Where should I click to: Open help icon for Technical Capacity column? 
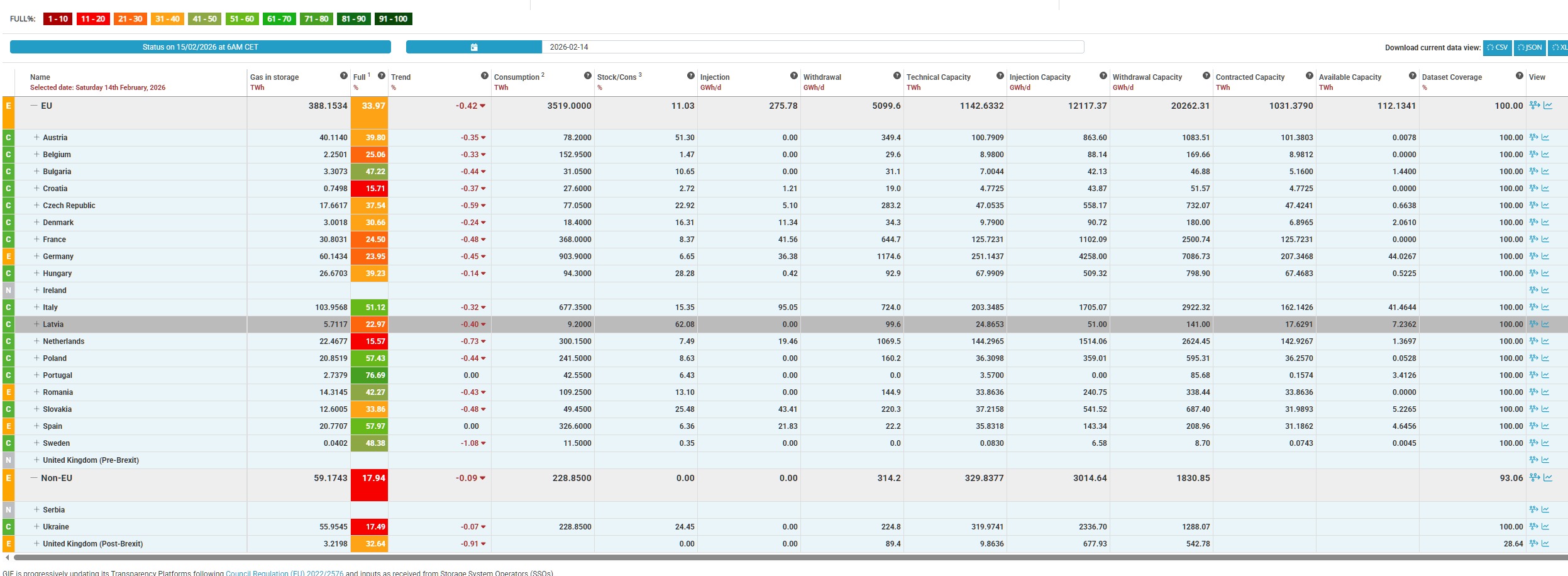[x=1000, y=75]
